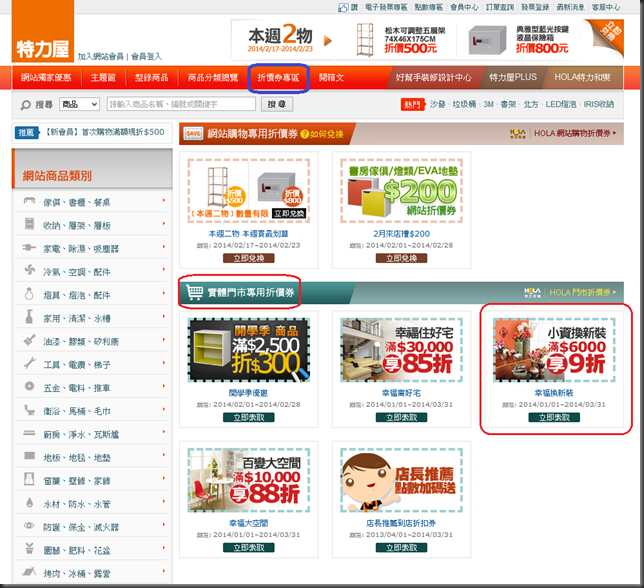644x588 pixels.
Task: Click the 會員登入 link
Action: 147,57
